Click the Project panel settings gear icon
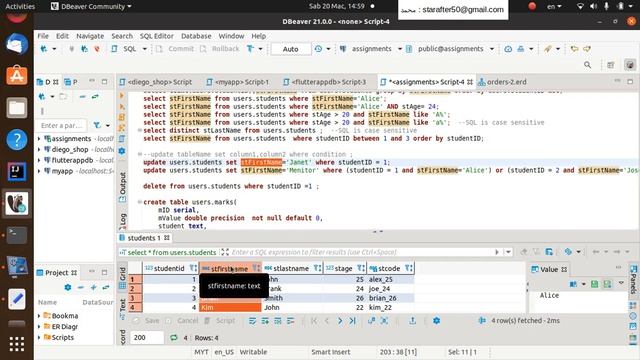The image size is (640, 360). [68, 288]
